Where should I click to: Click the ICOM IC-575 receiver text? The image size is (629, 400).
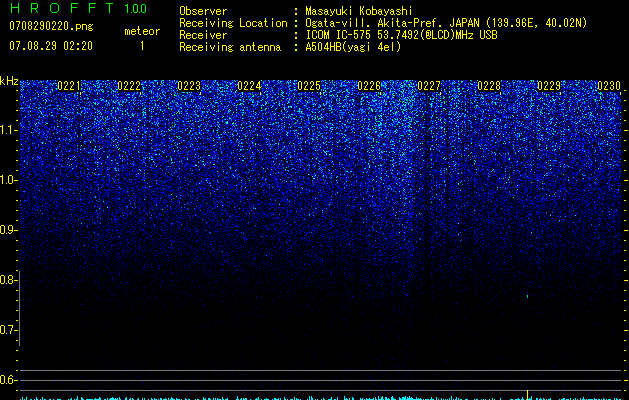[x=401, y=35]
